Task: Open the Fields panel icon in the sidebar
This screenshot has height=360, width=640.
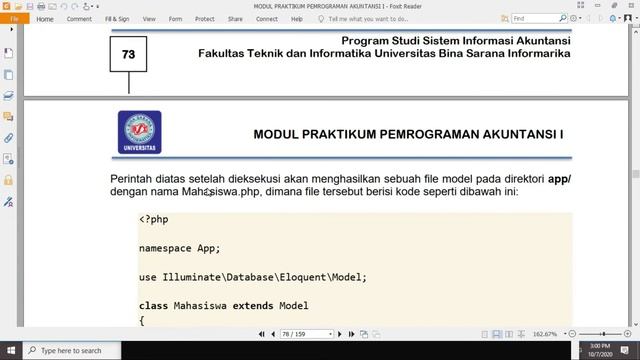Action: (9, 159)
